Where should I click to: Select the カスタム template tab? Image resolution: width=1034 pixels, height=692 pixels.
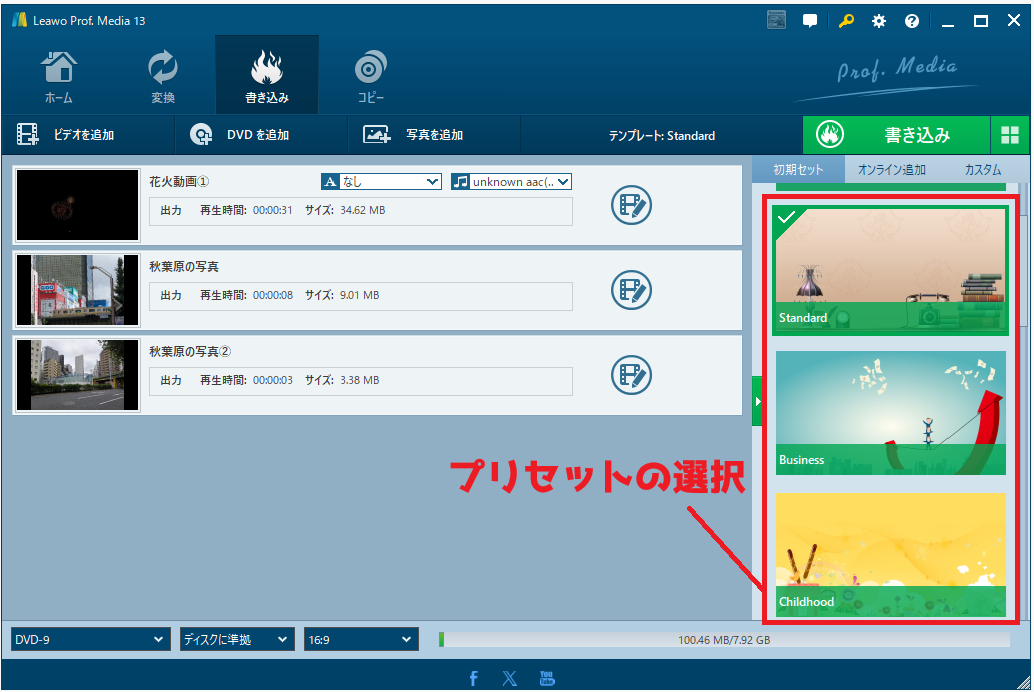983,170
